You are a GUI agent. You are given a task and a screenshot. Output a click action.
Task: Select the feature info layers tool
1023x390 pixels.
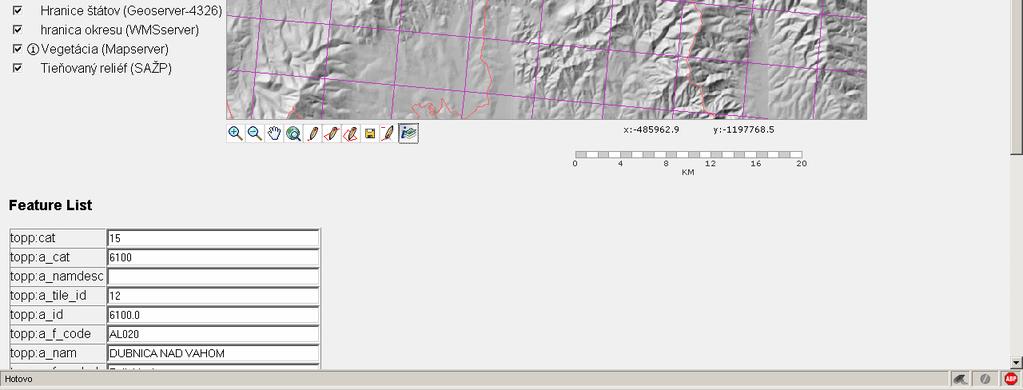(408, 134)
